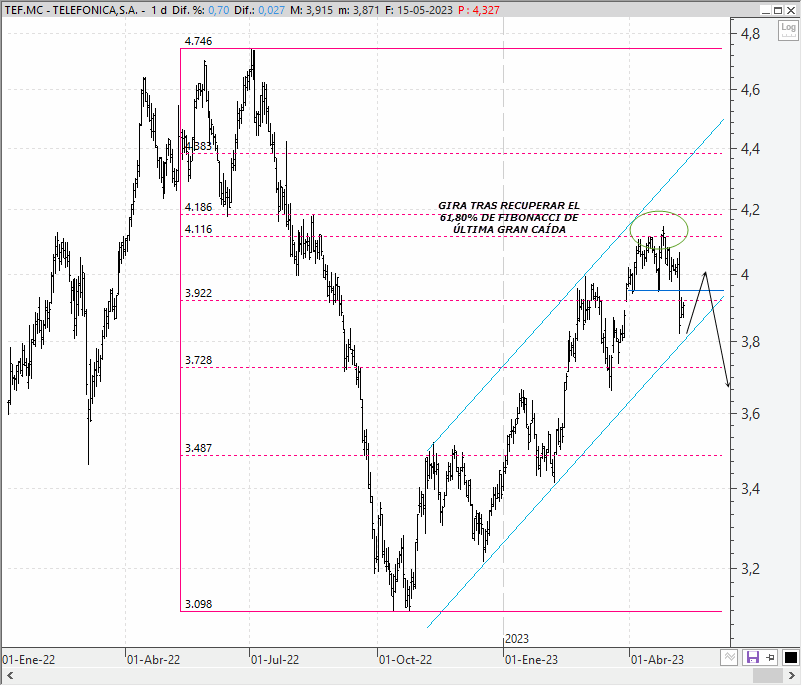Click the 01-Ene-22 date axis label

(x=29, y=660)
